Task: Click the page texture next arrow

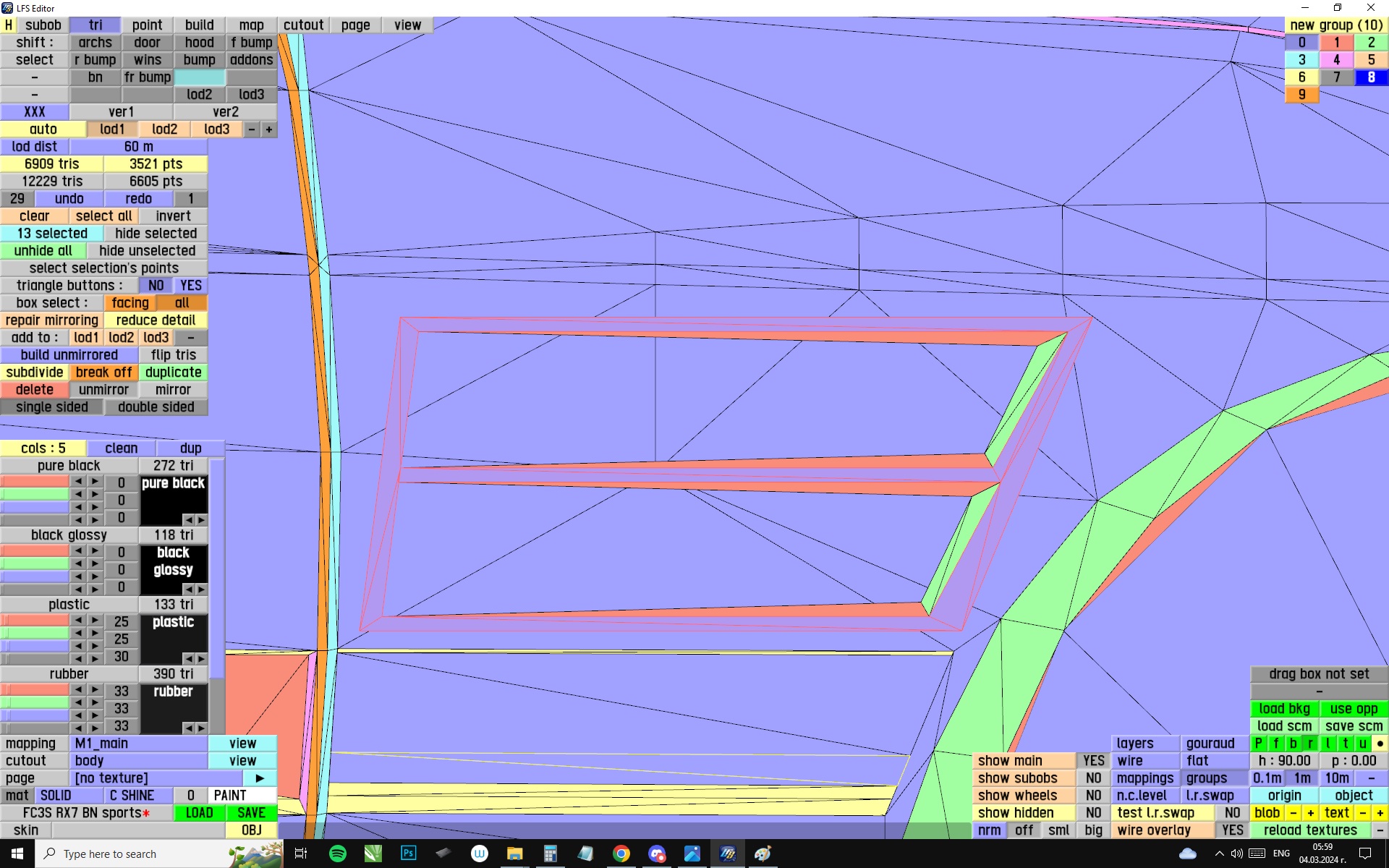Action: pyautogui.click(x=260, y=778)
